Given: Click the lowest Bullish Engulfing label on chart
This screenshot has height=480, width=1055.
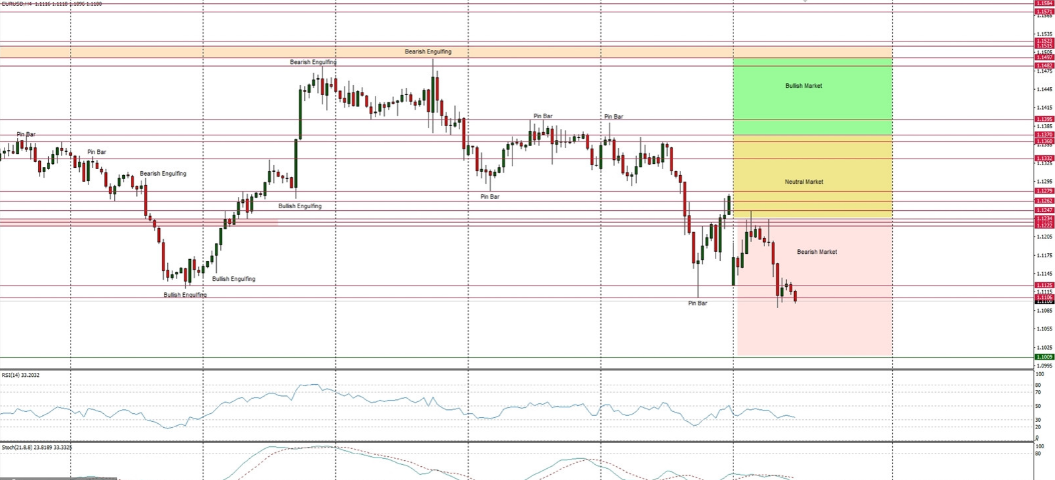Looking at the screenshot, I should (x=185, y=295).
